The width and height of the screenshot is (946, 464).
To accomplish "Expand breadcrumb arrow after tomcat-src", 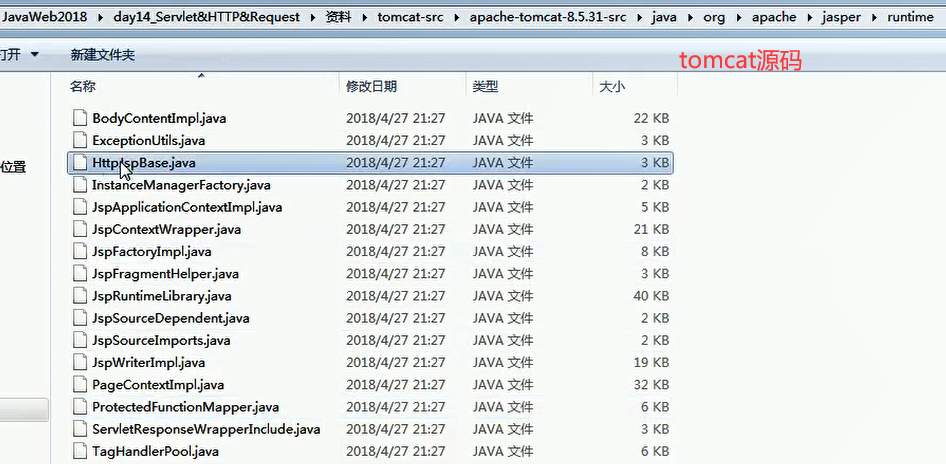I will coord(457,17).
